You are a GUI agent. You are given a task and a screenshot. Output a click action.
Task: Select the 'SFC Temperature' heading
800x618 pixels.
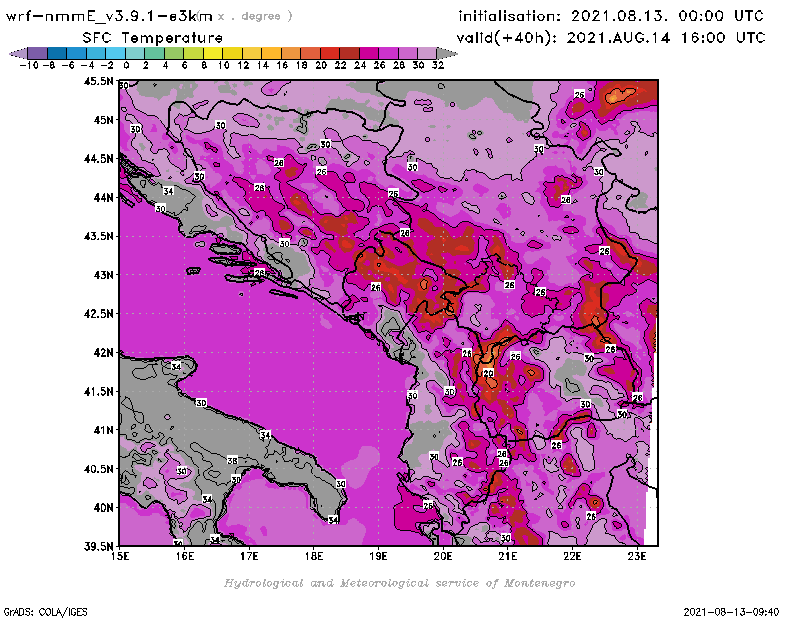pyautogui.click(x=153, y=38)
